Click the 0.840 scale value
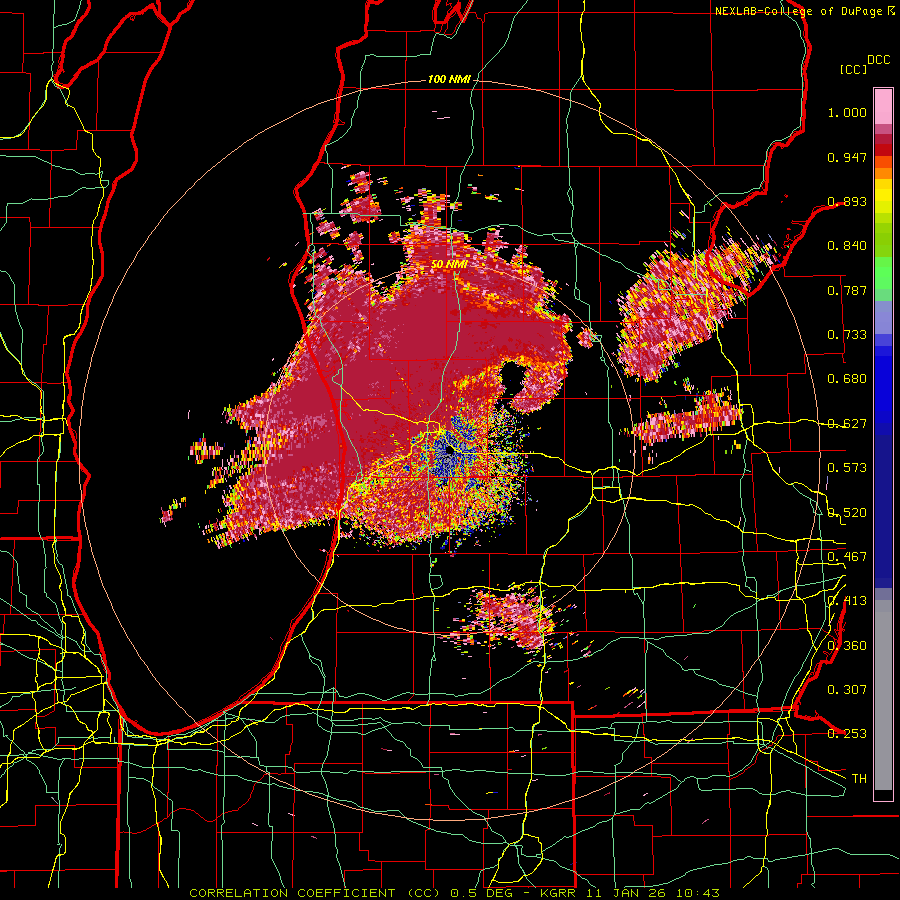 pos(847,246)
